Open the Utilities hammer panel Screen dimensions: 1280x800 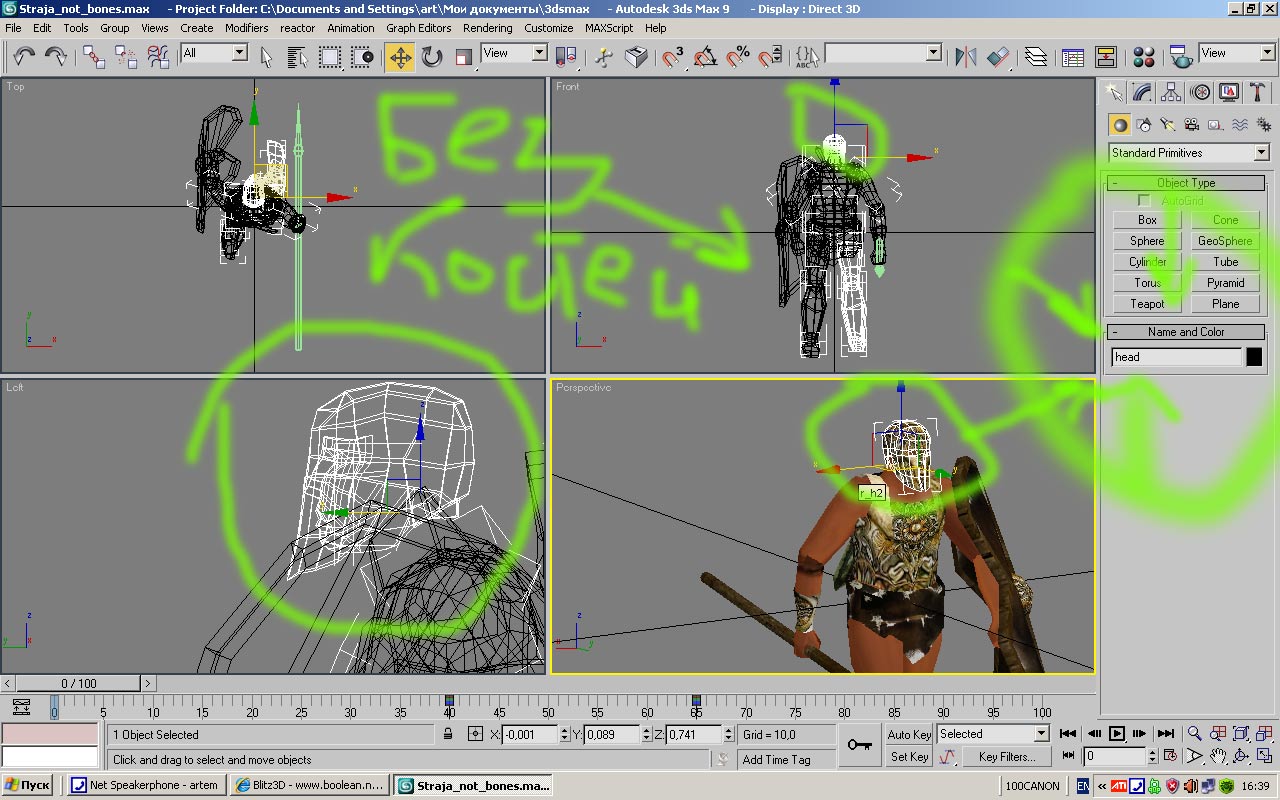[1258, 92]
